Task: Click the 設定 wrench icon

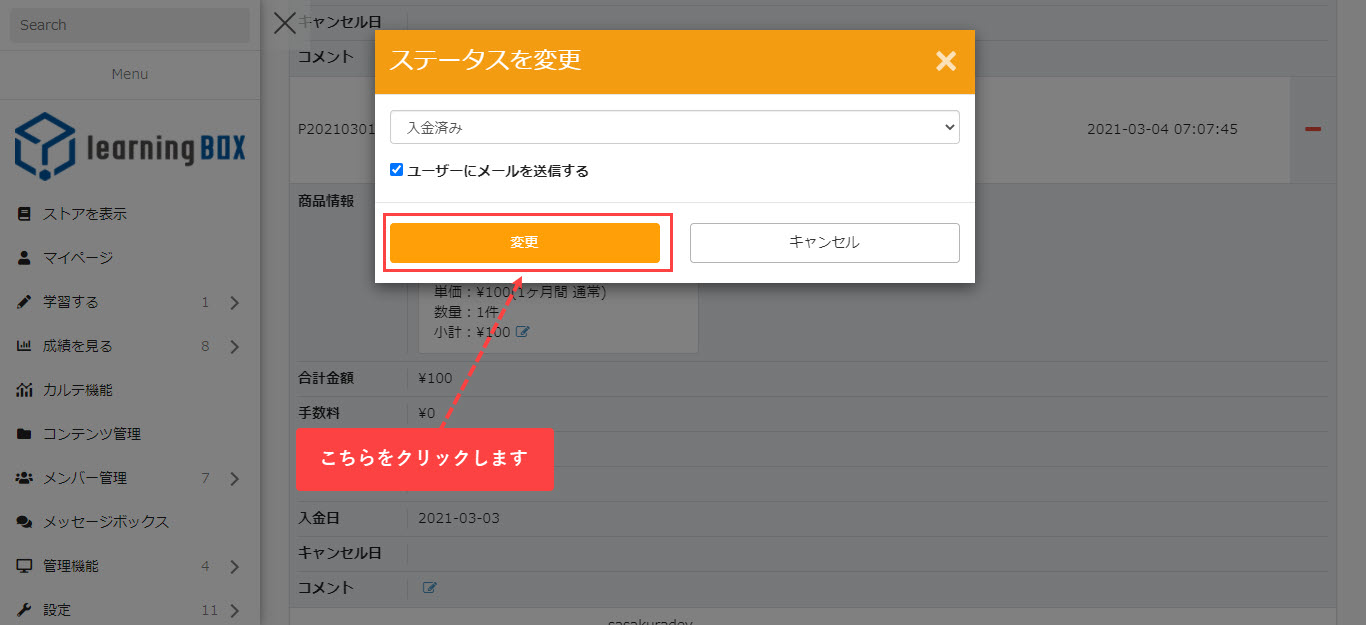Action: pos(25,610)
